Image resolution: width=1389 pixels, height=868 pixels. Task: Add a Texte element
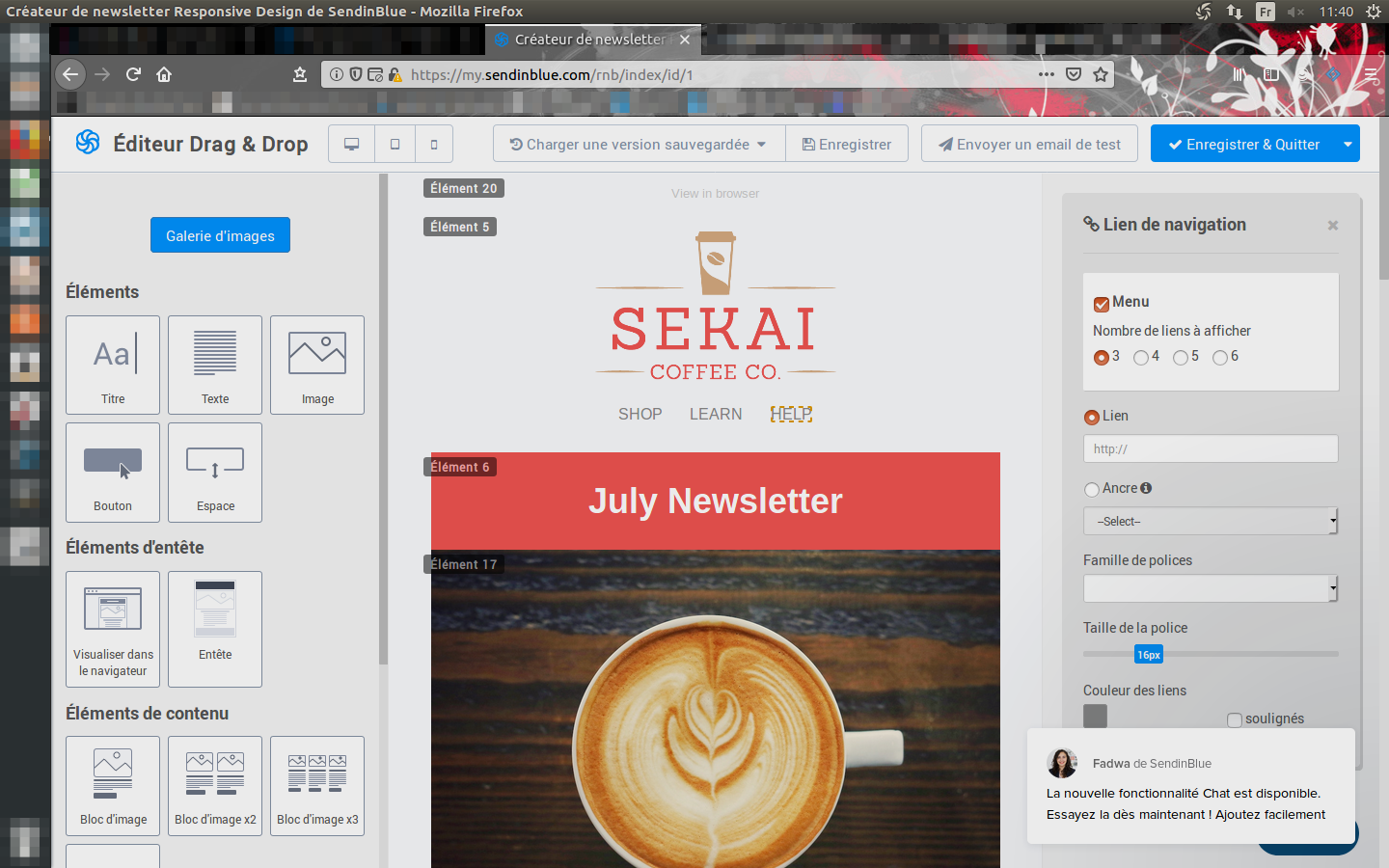[215, 365]
